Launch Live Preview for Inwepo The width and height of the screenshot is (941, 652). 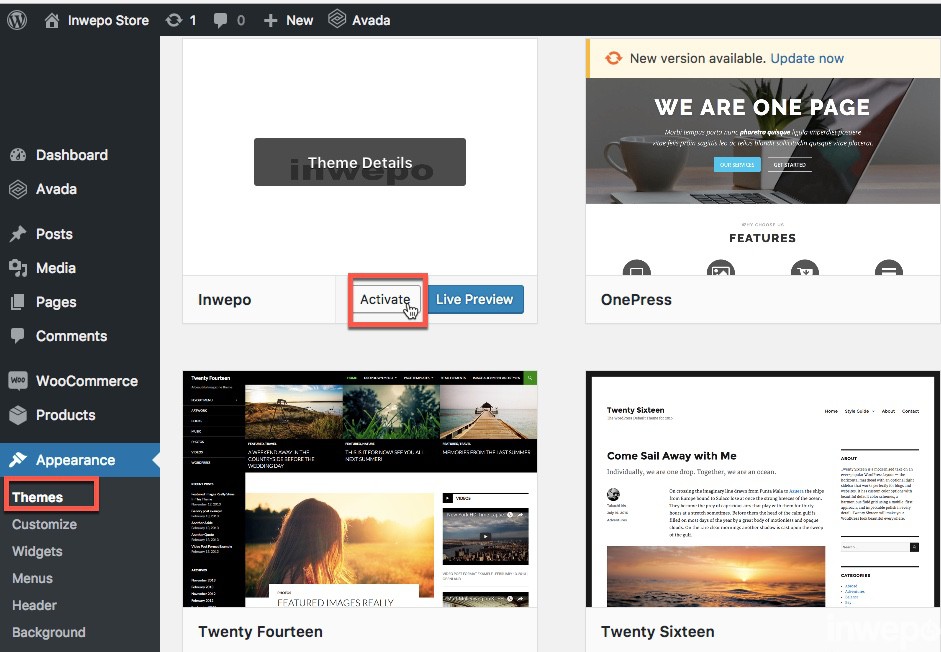click(x=476, y=299)
